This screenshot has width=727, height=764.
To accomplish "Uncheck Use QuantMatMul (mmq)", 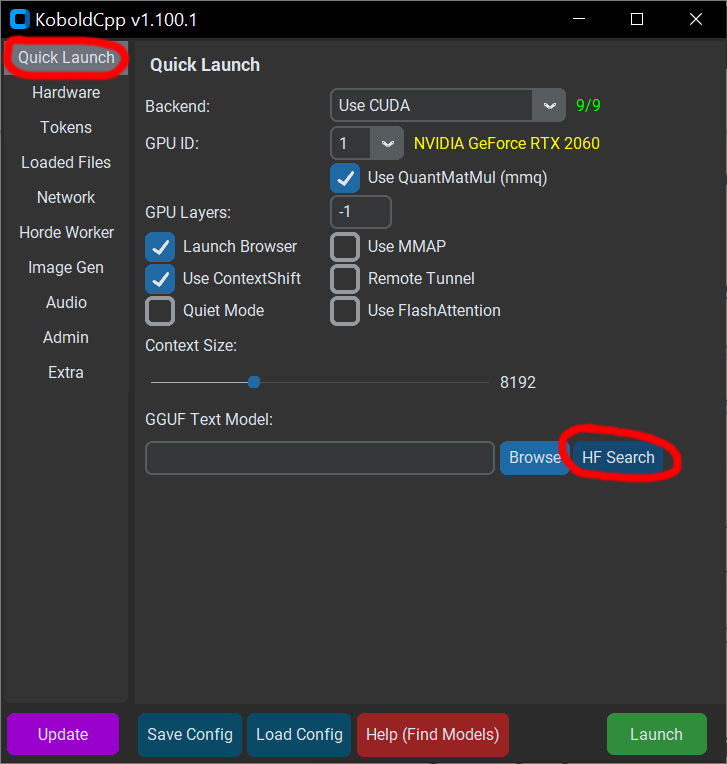I will click(345, 178).
